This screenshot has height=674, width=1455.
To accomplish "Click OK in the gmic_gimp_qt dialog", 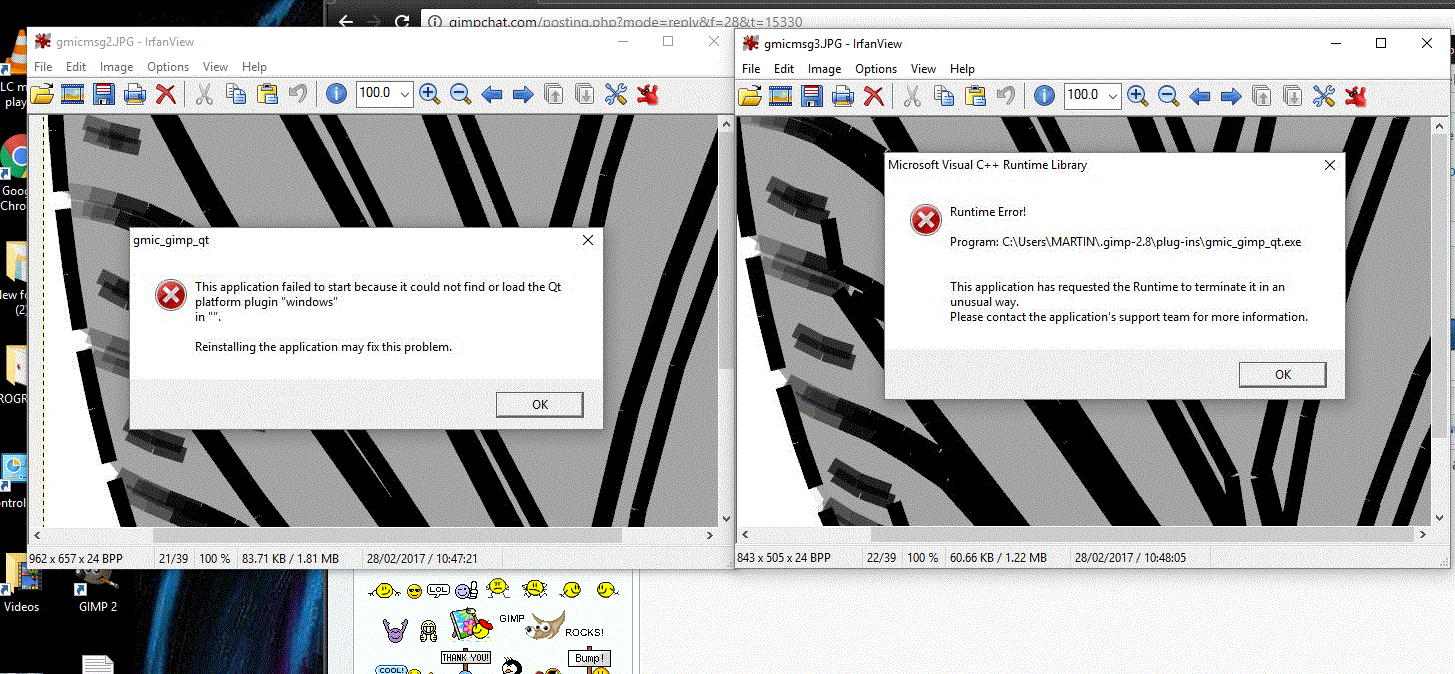I will point(540,404).
